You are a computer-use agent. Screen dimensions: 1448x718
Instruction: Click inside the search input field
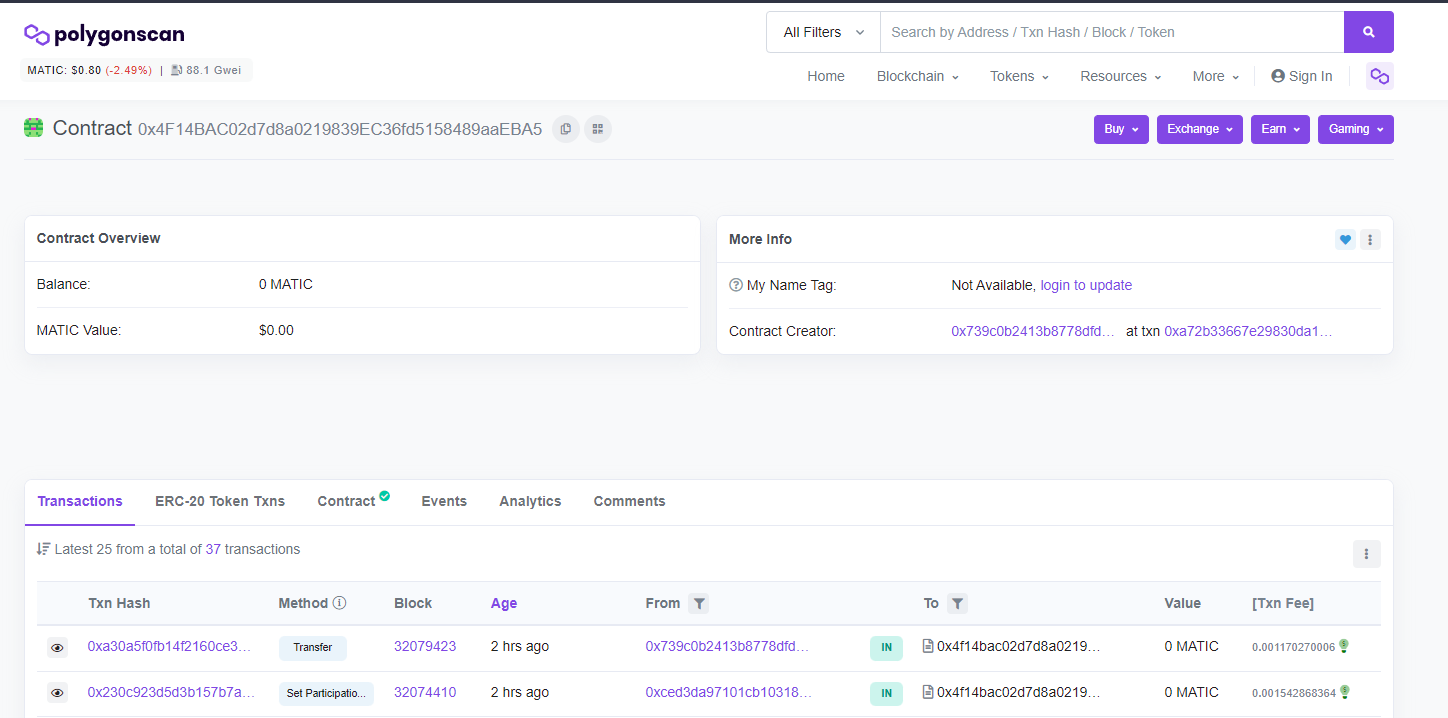coord(1100,31)
